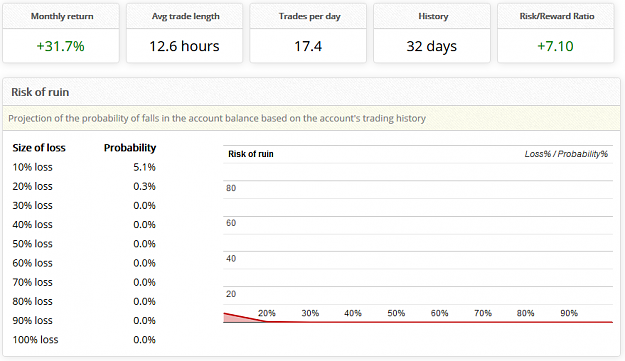
Task: Click the History card header
Action: click(x=432, y=16)
